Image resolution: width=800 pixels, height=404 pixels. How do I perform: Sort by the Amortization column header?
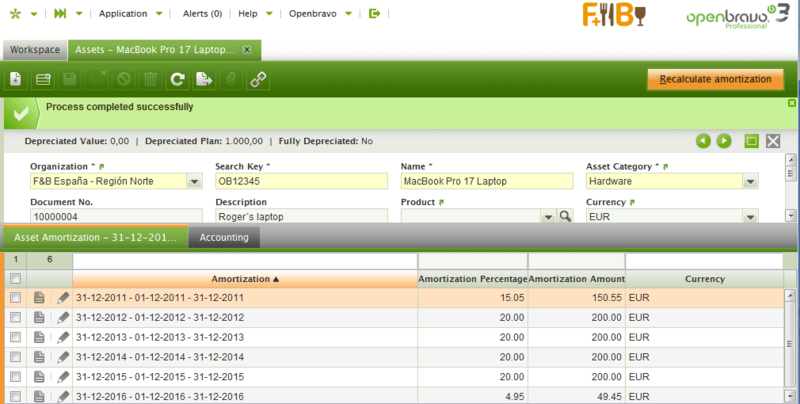pyautogui.click(x=245, y=279)
